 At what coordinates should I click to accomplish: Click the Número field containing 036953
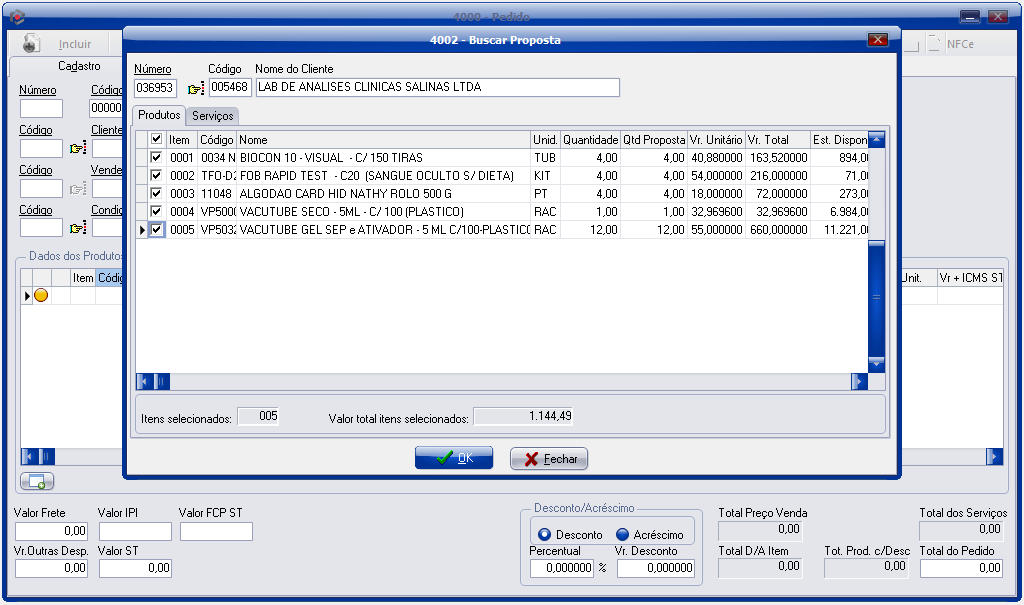pos(155,88)
